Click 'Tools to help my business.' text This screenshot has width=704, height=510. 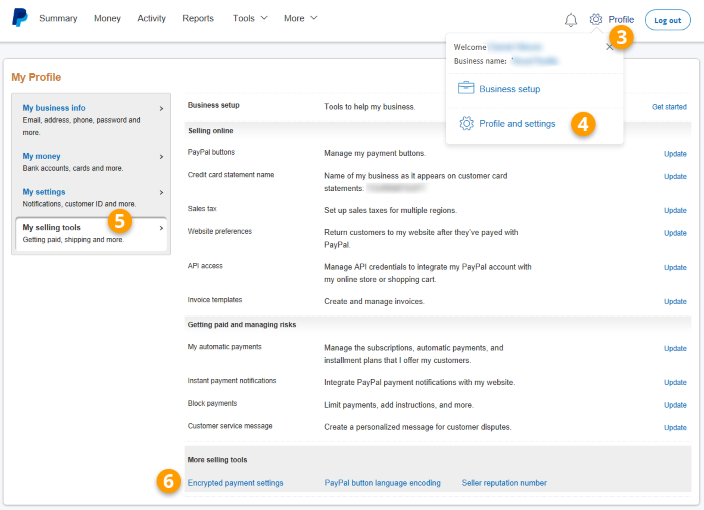pyautogui.click(x=370, y=107)
